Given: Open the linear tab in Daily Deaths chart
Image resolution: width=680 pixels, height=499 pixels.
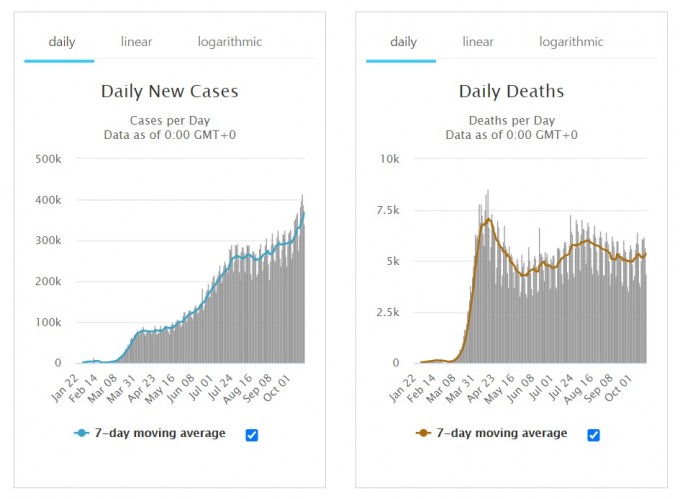Looking at the screenshot, I should (478, 42).
